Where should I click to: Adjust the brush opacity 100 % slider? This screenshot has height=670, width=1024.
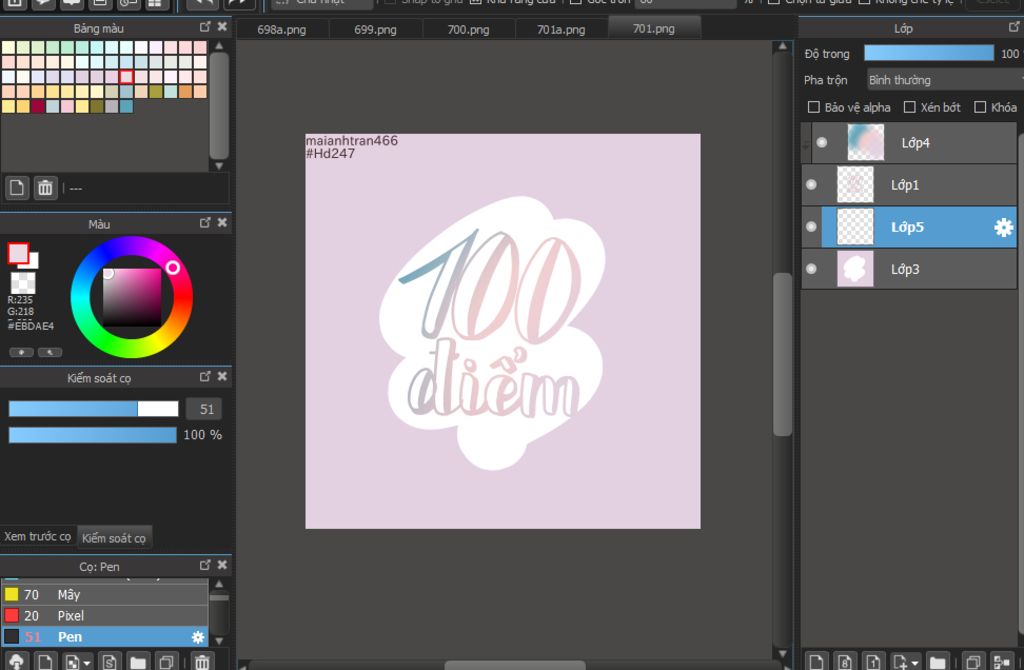(x=93, y=434)
